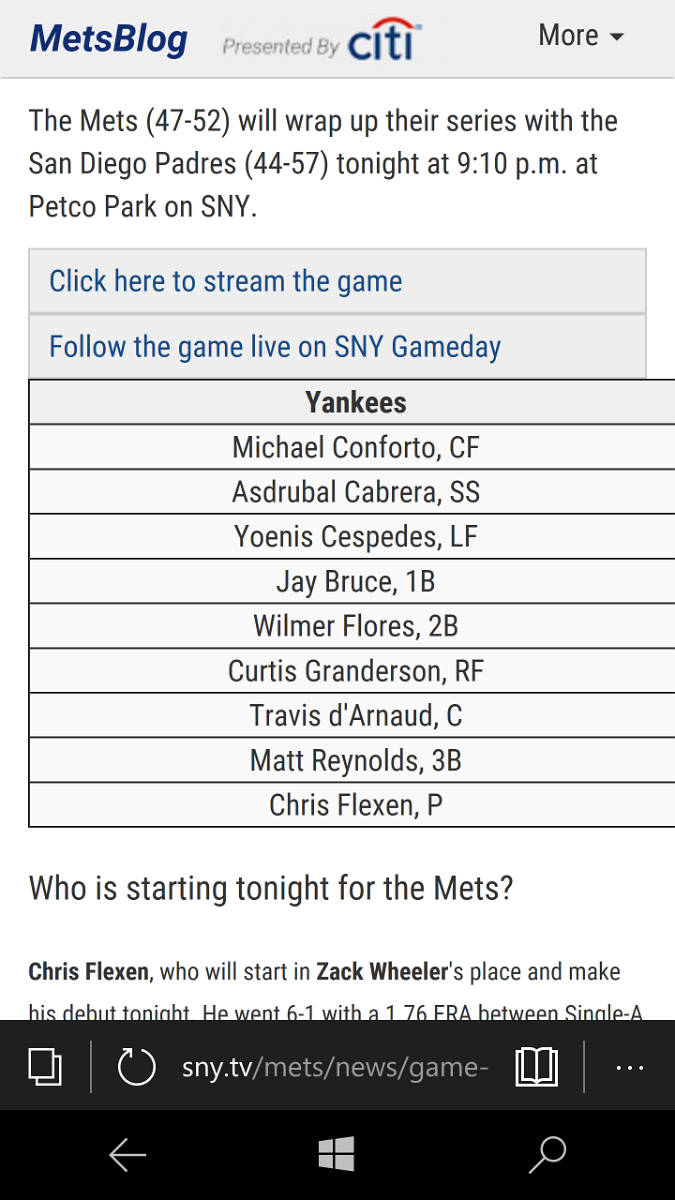Open the browser tabs view icon
675x1200 pixels.
45,1066
